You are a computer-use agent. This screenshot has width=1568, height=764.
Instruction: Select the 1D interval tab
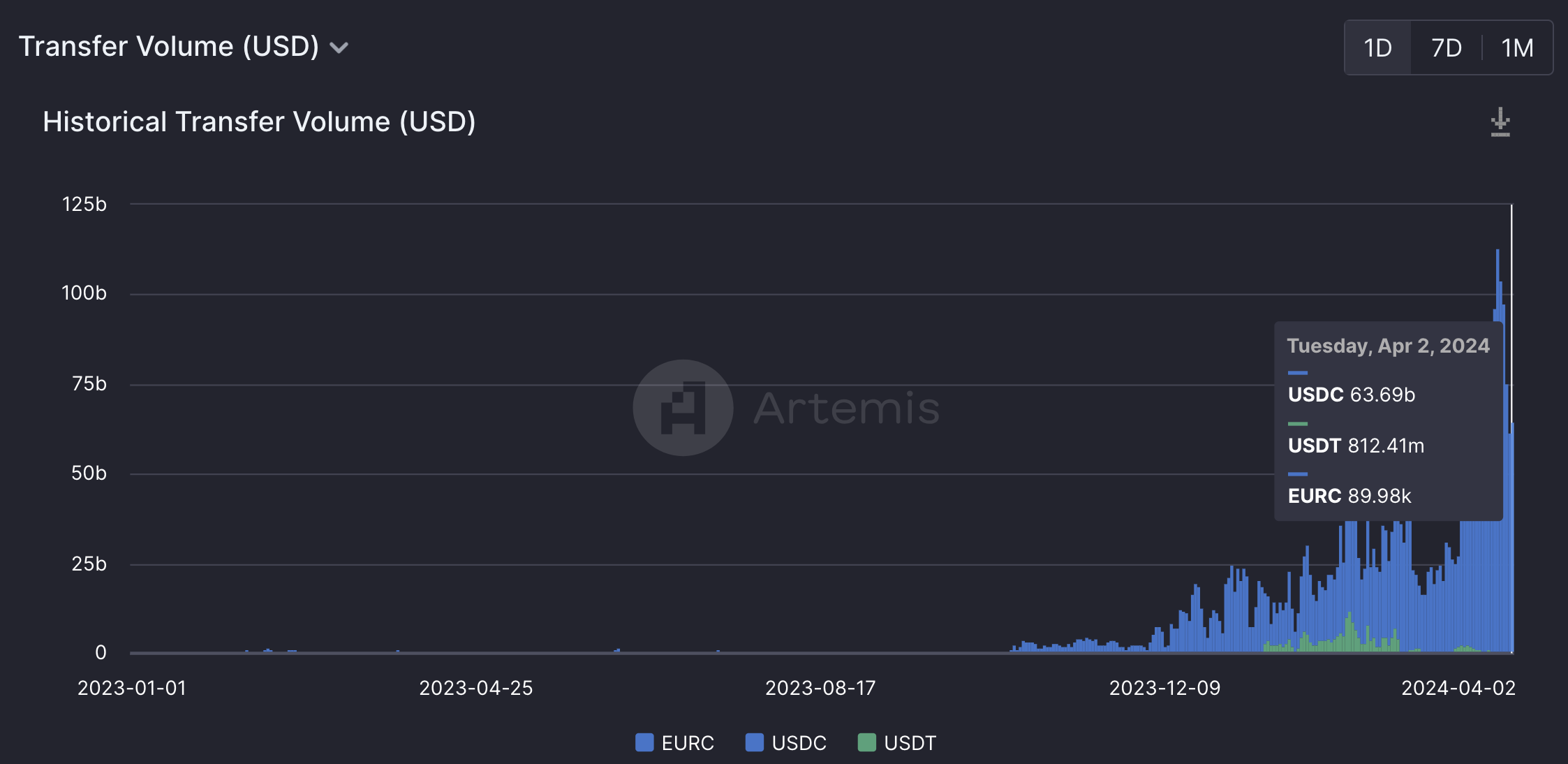point(1377,48)
